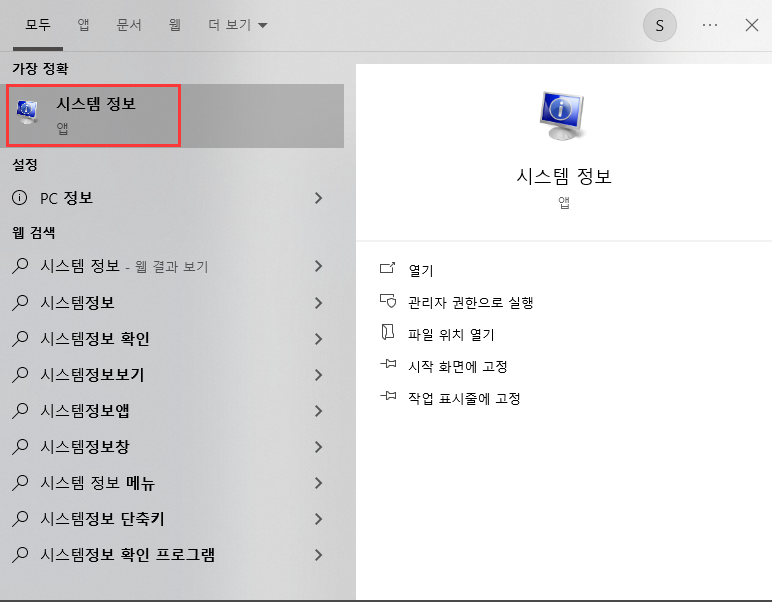Expand chevron next to 시스템정보보기
The width and height of the screenshot is (772, 602).
319,375
